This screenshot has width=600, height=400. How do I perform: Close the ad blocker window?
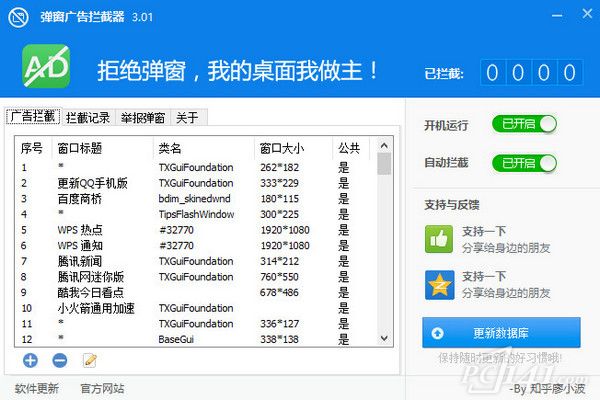click(587, 14)
